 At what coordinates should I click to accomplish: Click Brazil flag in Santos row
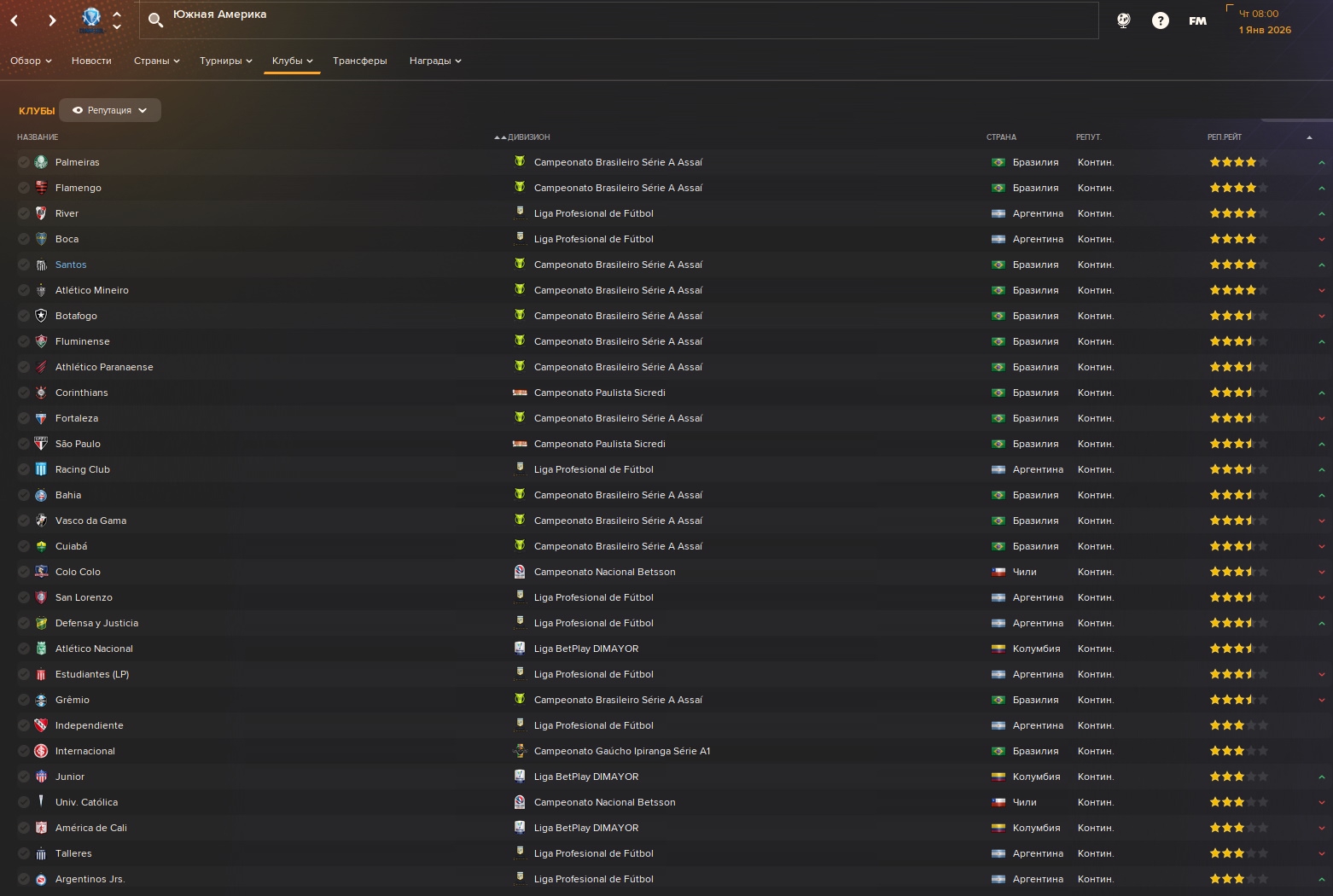pos(998,265)
